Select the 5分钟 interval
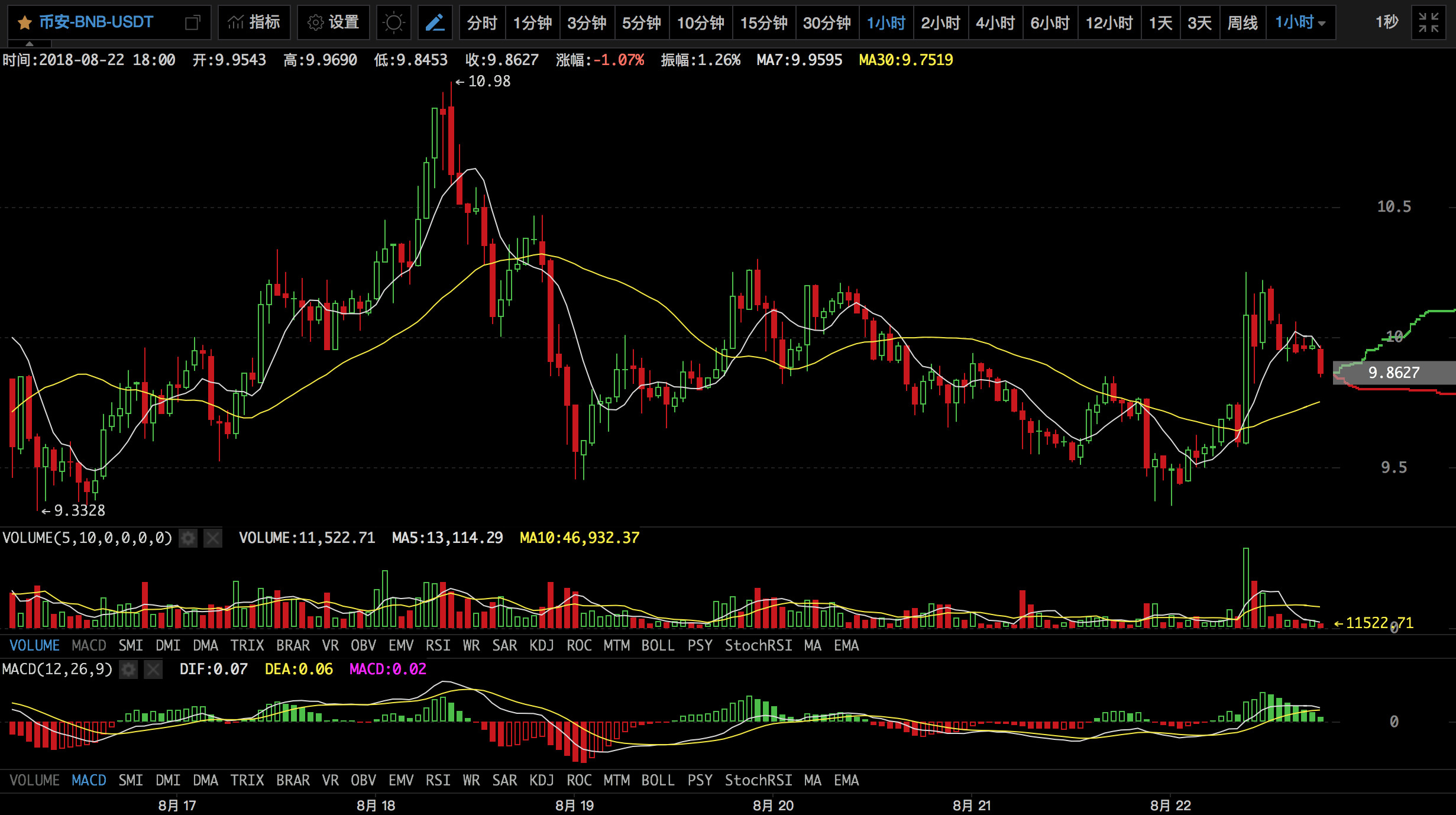 click(x=642, y=23)
